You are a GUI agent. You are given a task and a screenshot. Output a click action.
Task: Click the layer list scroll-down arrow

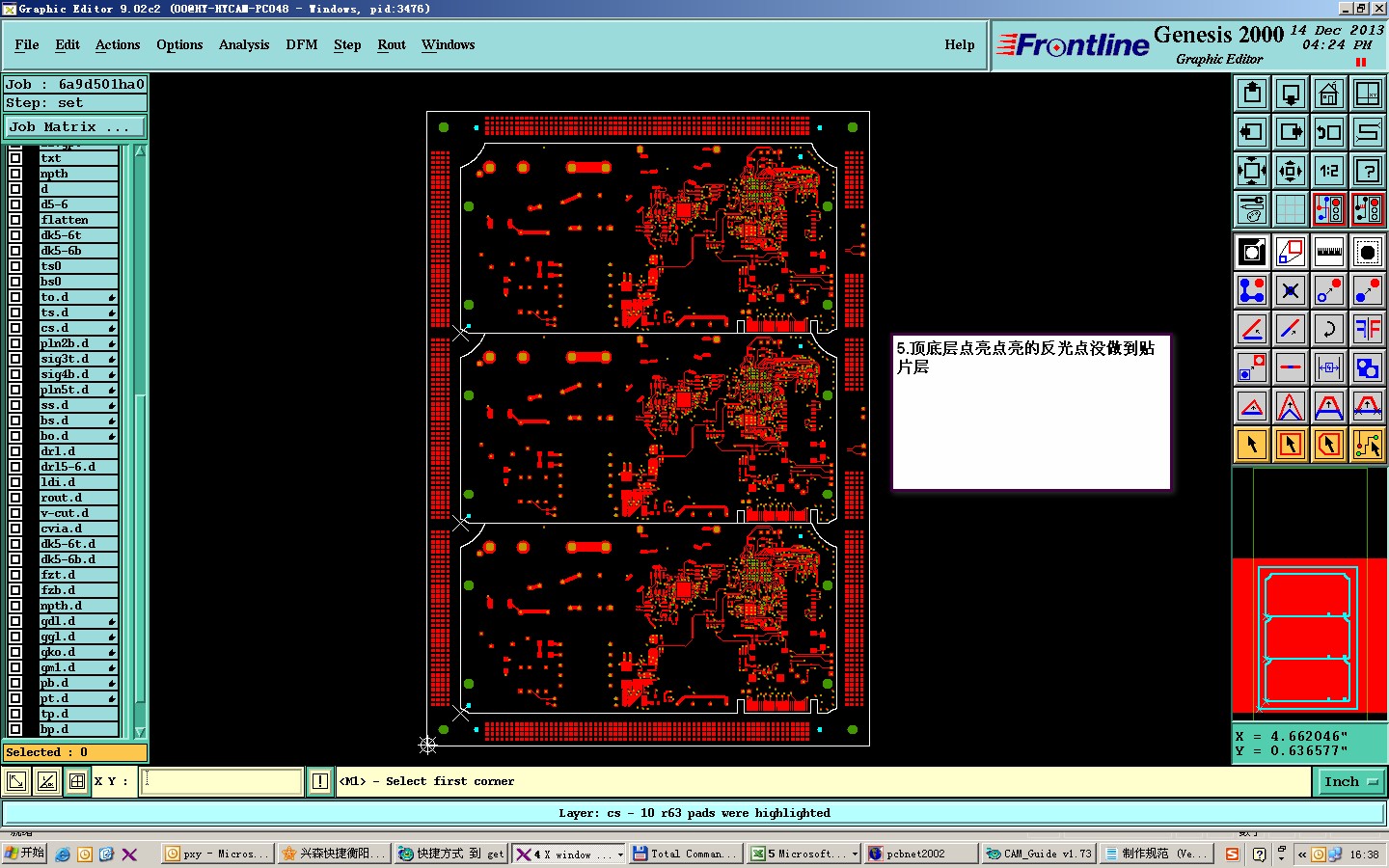pyautogui.click(x=140, y=732)
